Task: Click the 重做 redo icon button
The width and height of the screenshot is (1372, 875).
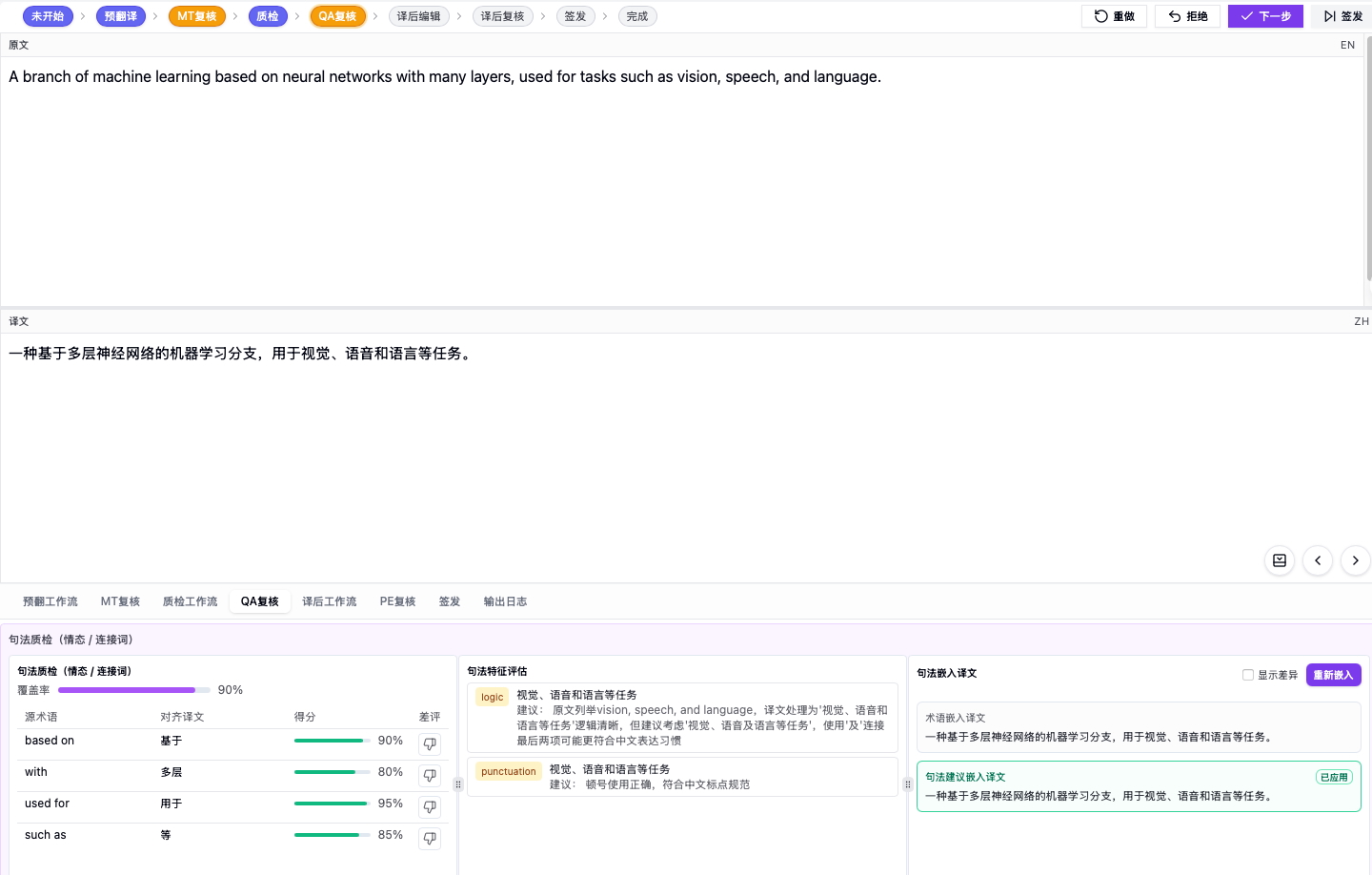Action: coord(1114,15)
